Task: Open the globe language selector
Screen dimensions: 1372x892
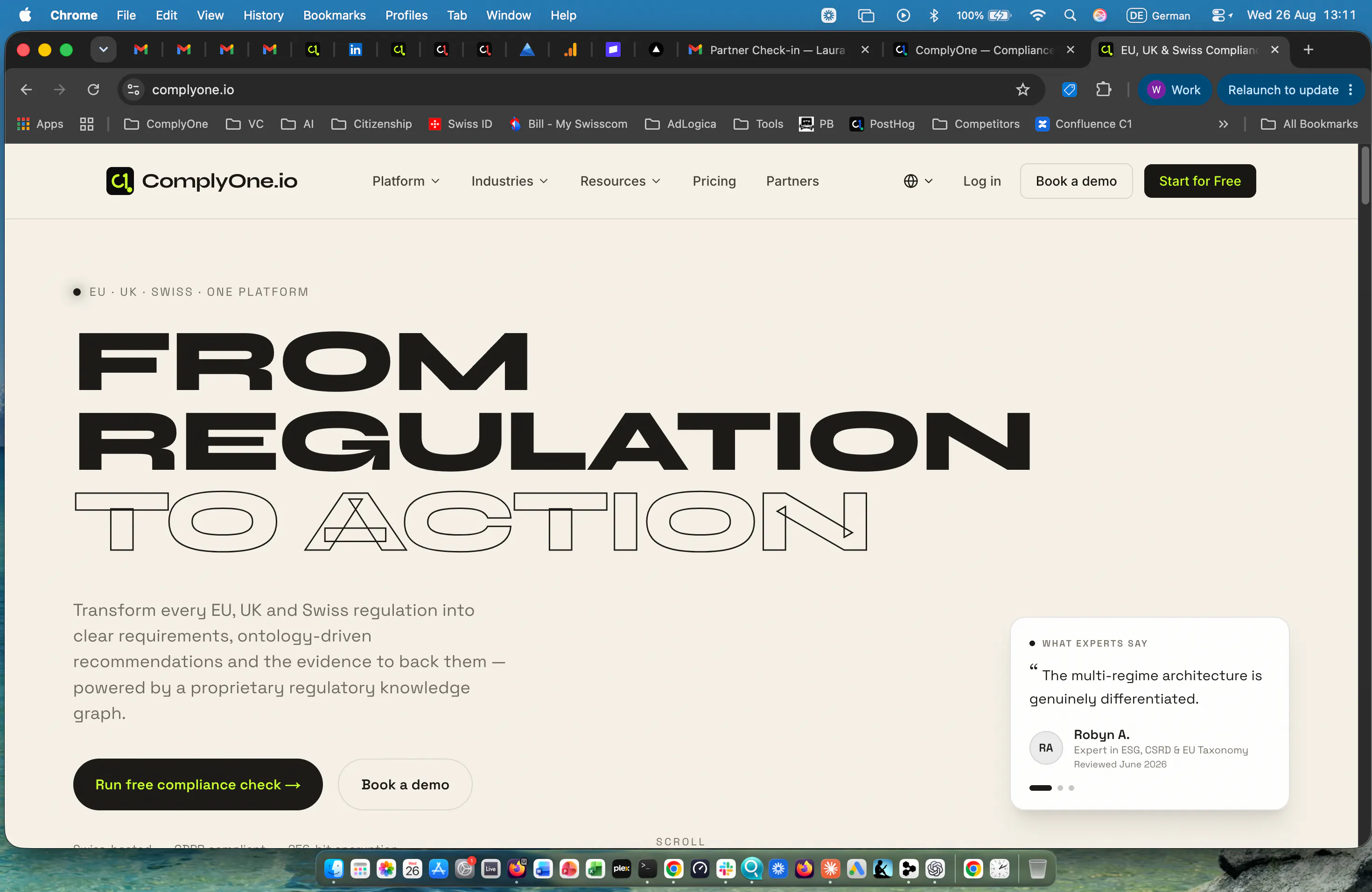Action: [x=918, y=181]
